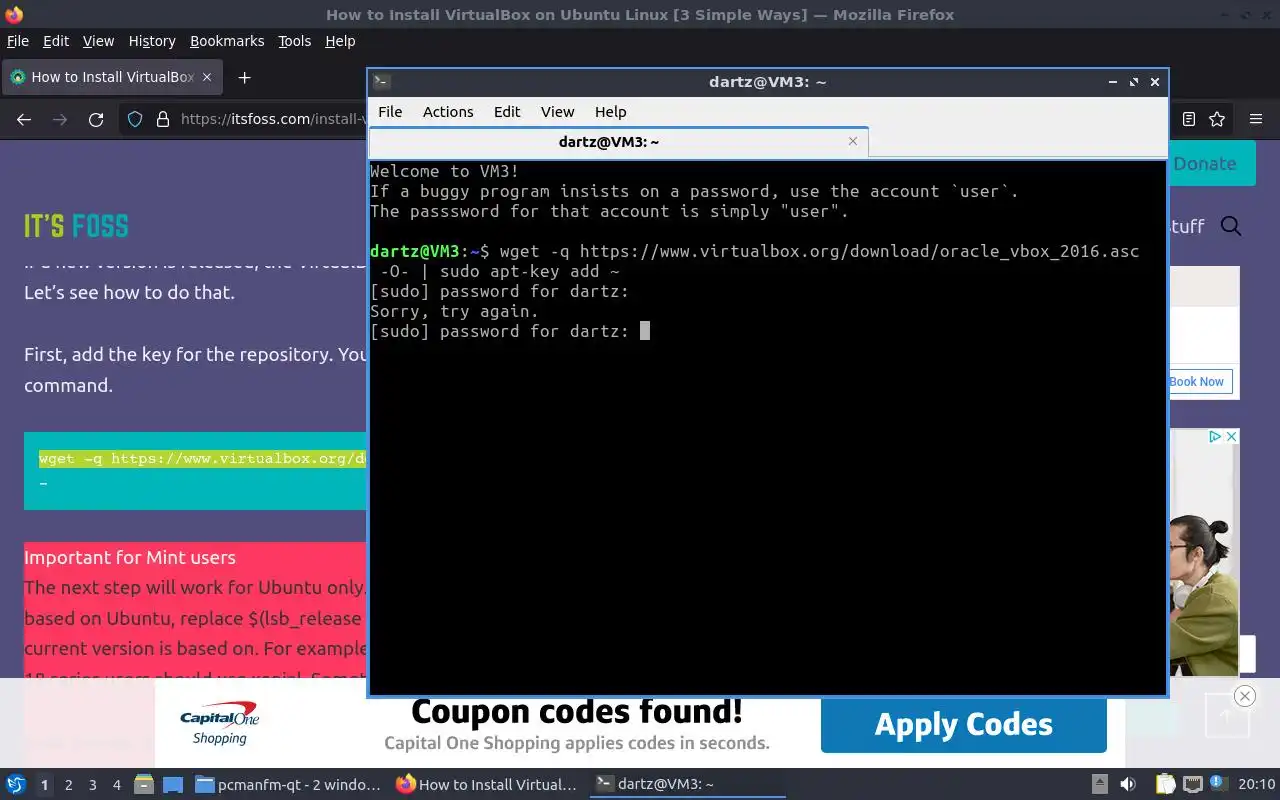This screenshot has height=800, width=1280.
Task: Open the update notifier tray icon
Action: coord(1218,785)
